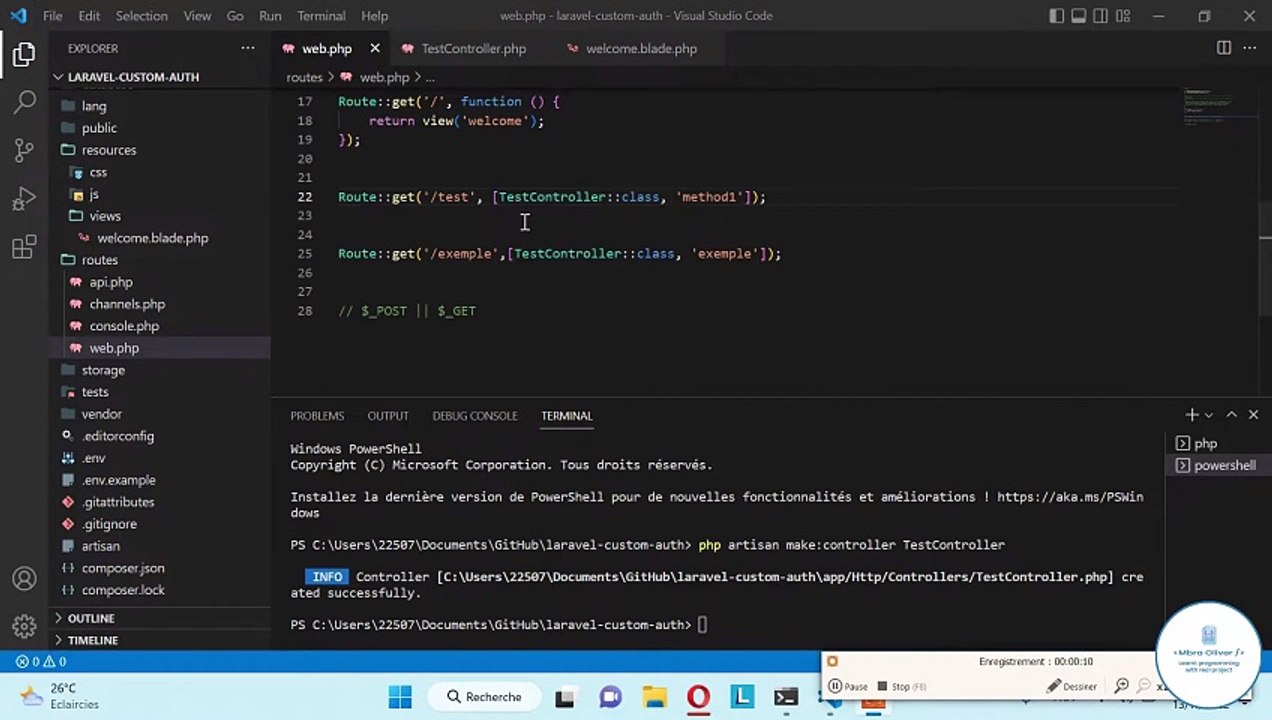Open the View menu

click(197, 16)
